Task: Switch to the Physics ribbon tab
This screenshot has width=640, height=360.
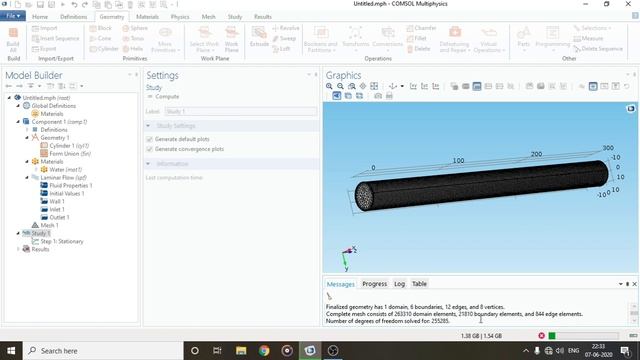Action: coord(180,17)
